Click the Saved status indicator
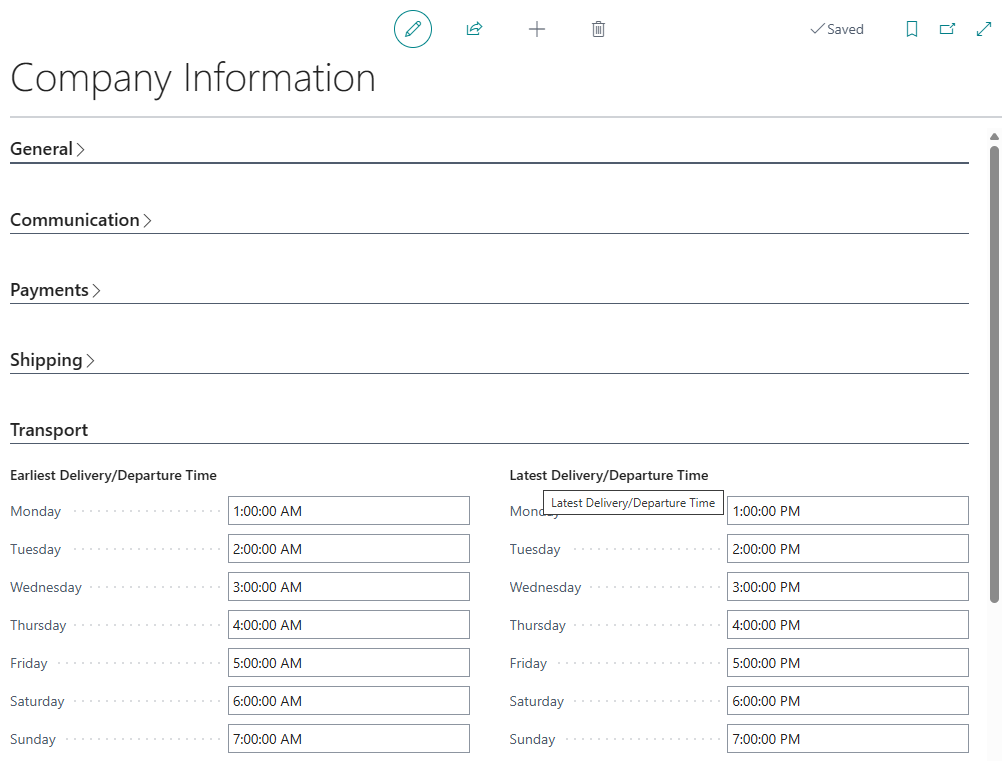The height and width of the screenshot is (761, 1006). point(837,29)
